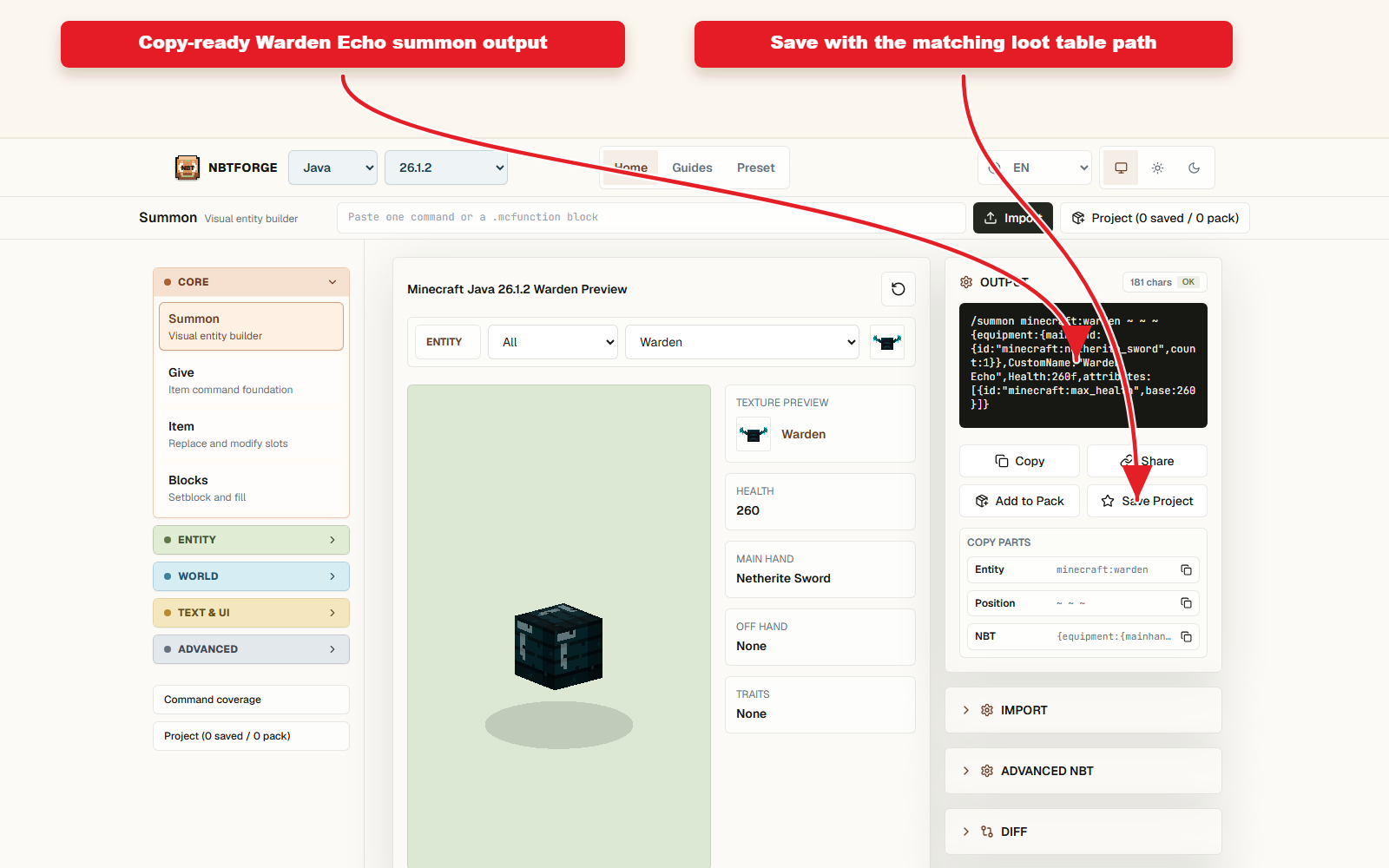Image resolution: width=1389 pixels, height=868 pixels.
Task: Open the Preset tab
Action: (755, 168)
